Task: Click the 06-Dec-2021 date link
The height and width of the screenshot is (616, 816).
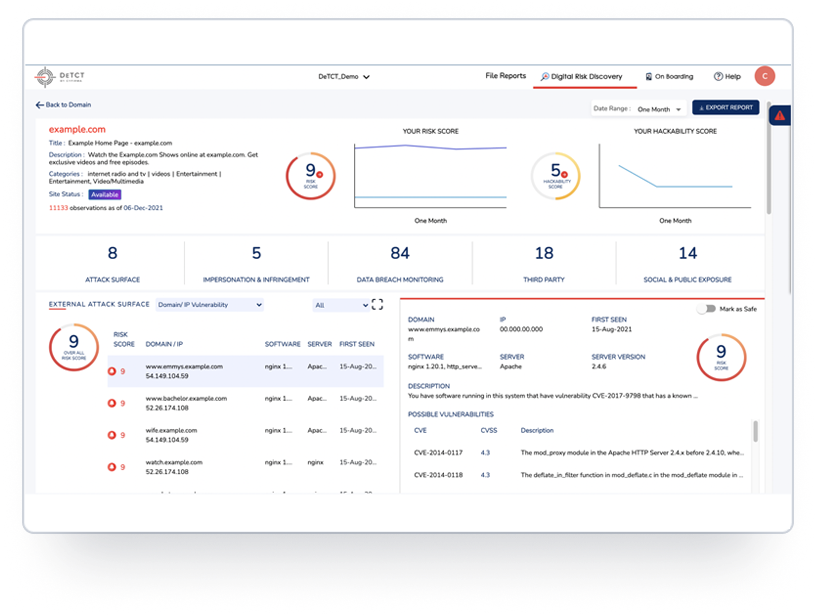Action: coord(143,208)
